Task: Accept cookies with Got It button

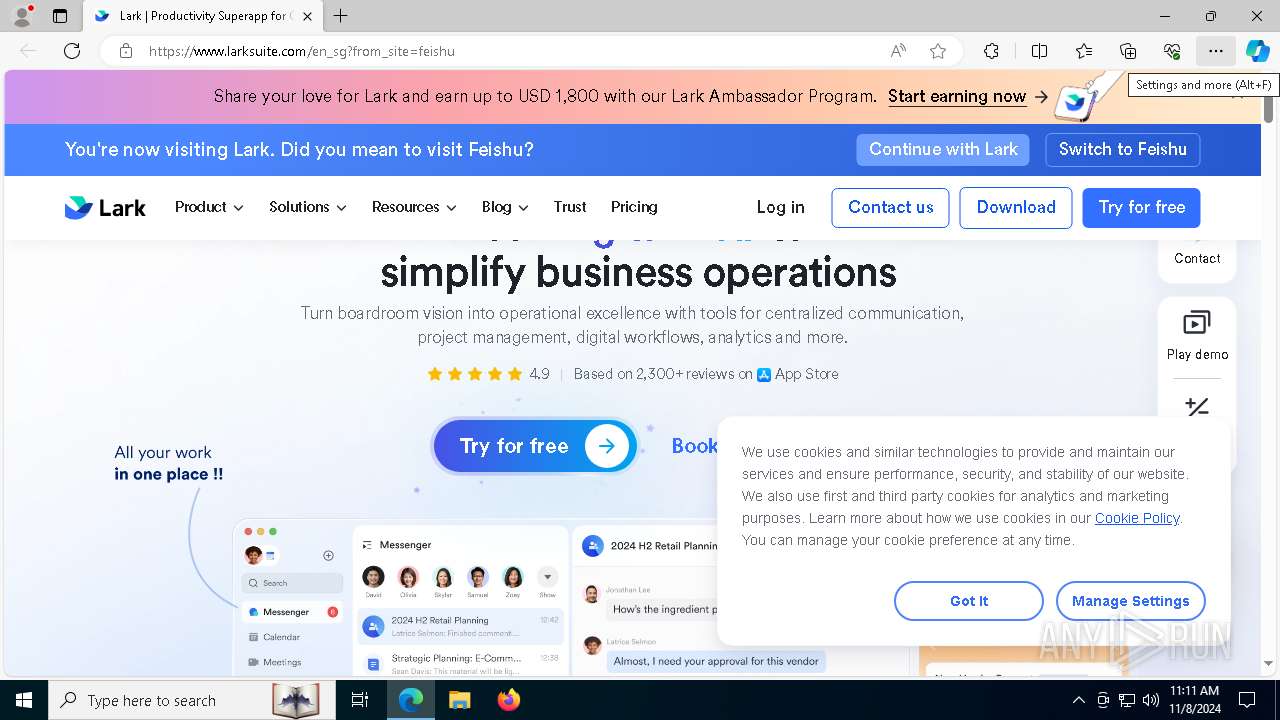Action: (x=969, y=601)
